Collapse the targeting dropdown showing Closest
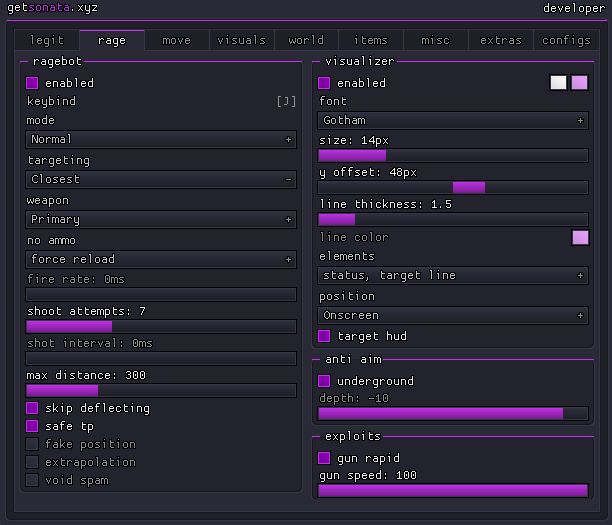The image size is (612, 525). pos(161,179)
